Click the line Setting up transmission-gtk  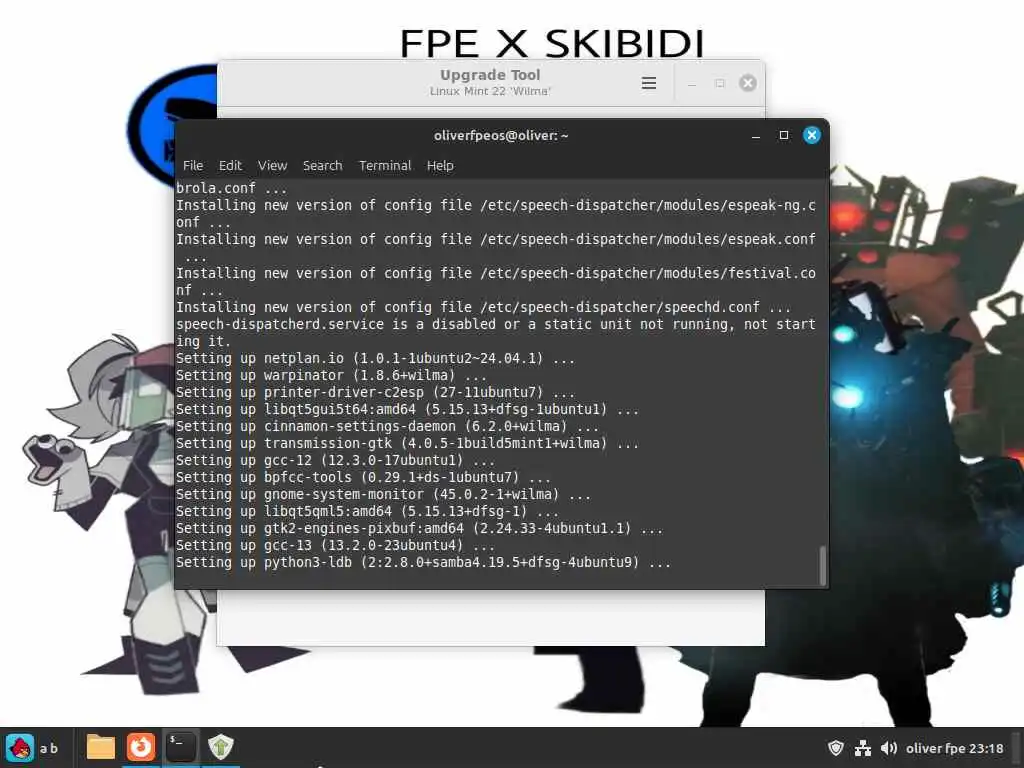pos(407,443)
